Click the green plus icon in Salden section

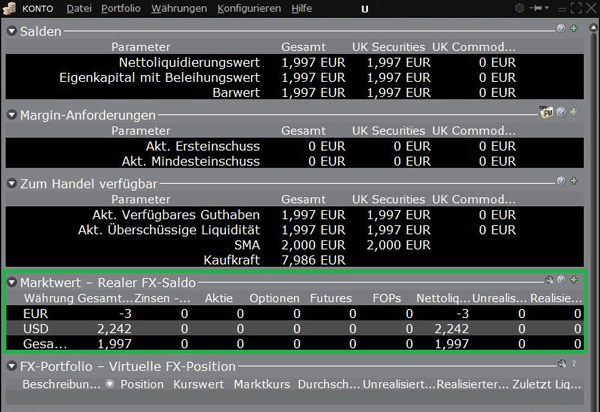pyautogui.click(x=574, y=28)
